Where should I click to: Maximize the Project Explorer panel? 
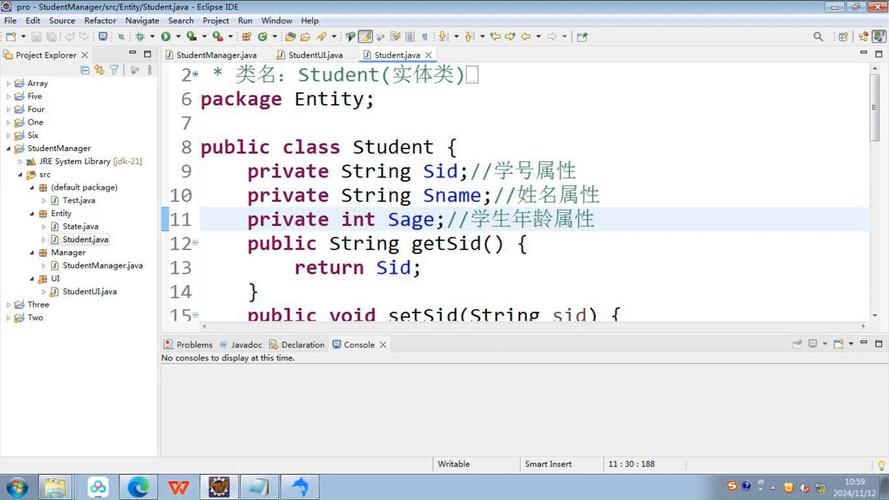pyautogui.click(x=147, y=54)
